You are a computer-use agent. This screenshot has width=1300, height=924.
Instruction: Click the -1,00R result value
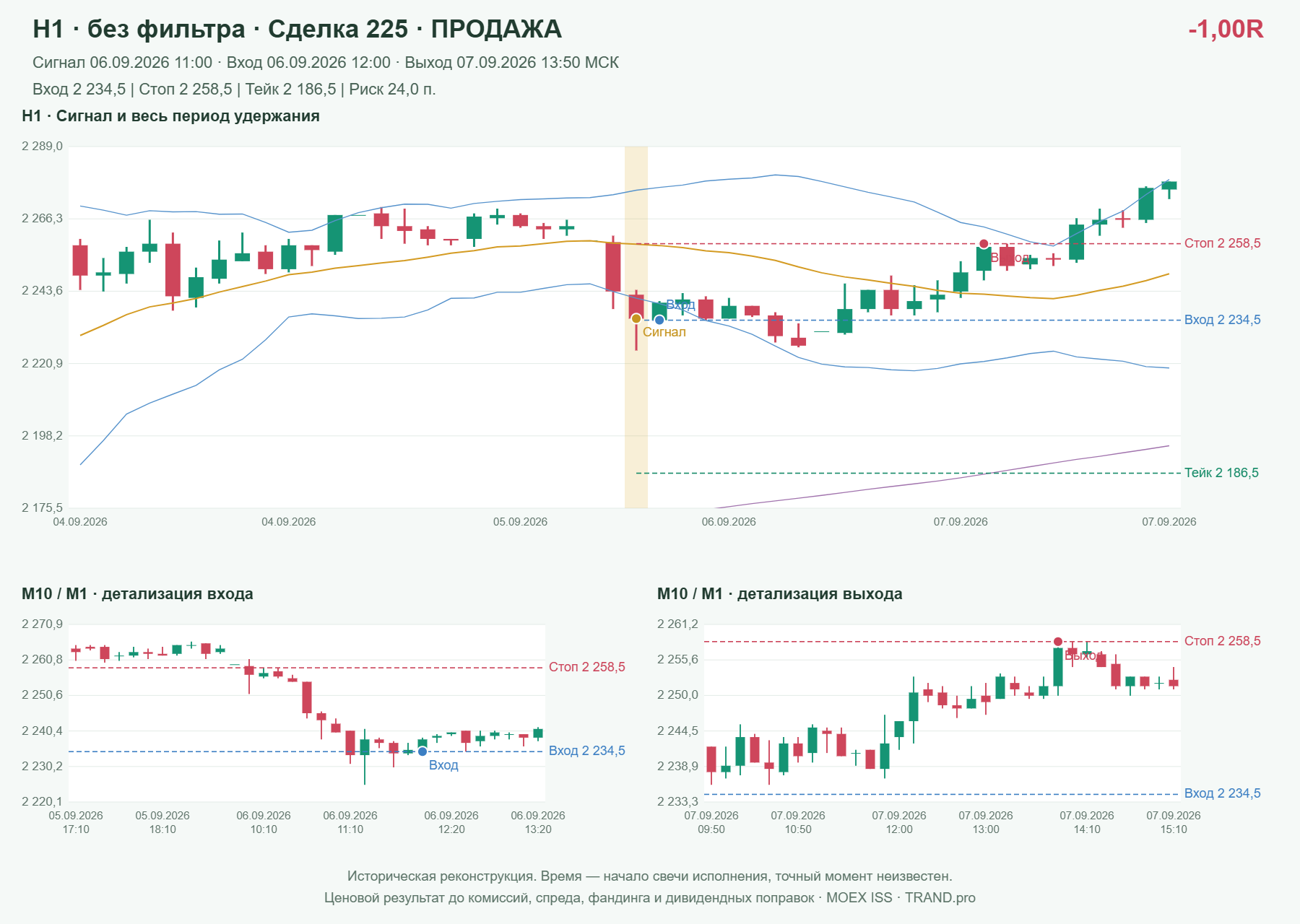click(1226, 29)
